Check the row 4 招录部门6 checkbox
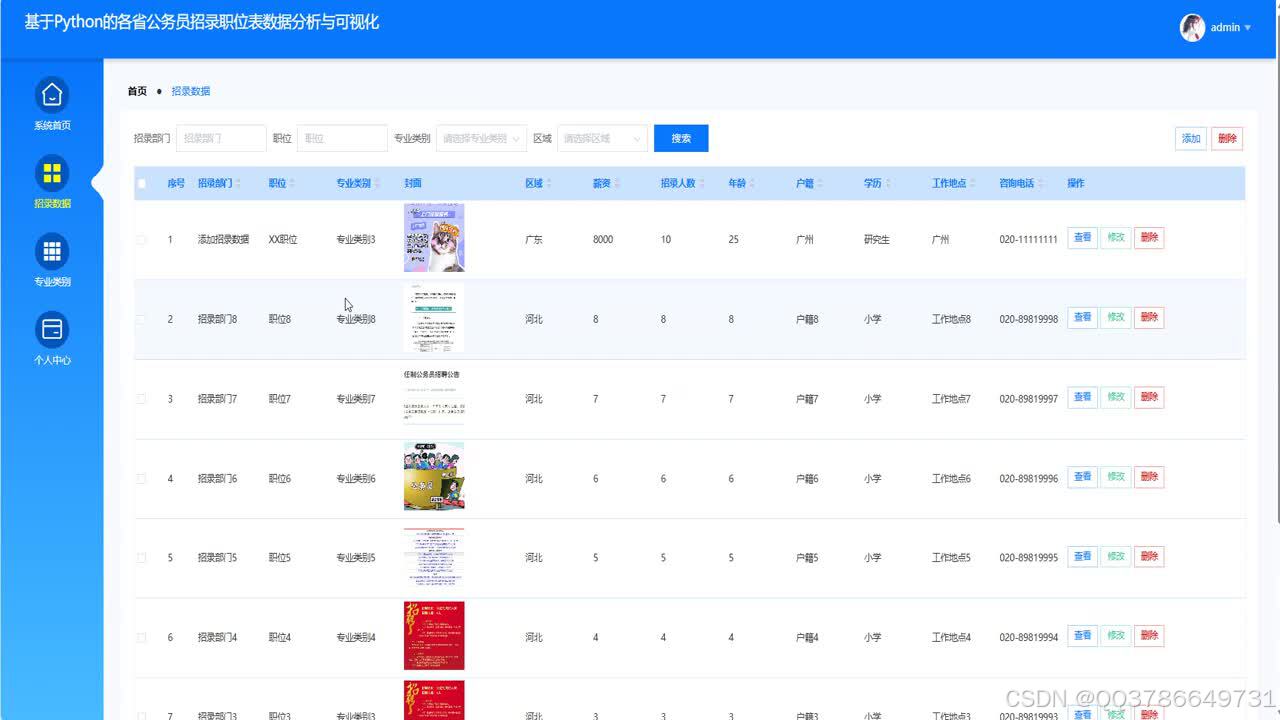1280x720 pixels. point(141,479)
